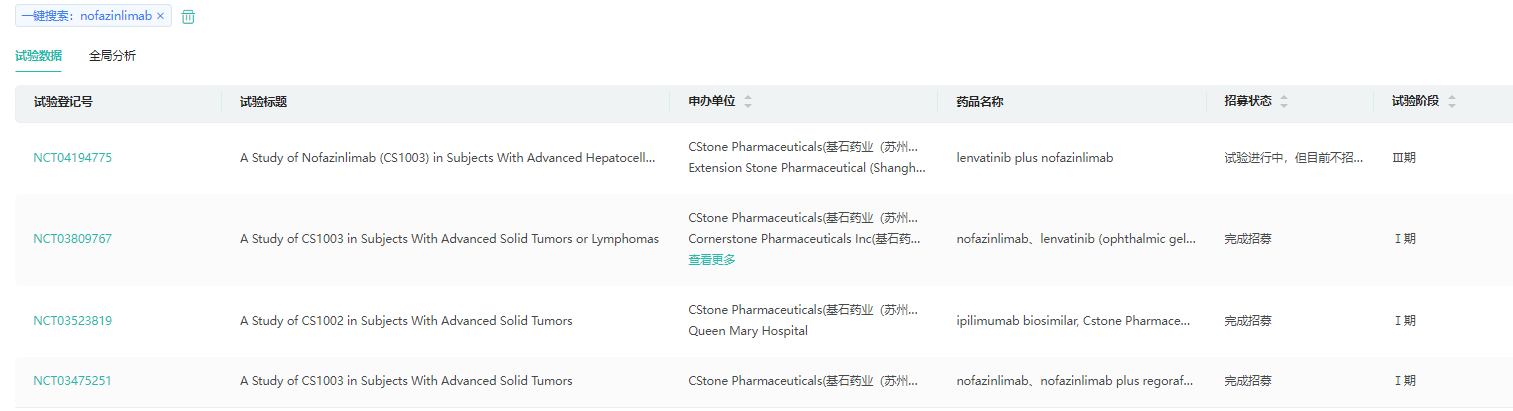Open trial NCT04194775
The height and width of the screenshot is (411, 1513).
pos(72,158)
